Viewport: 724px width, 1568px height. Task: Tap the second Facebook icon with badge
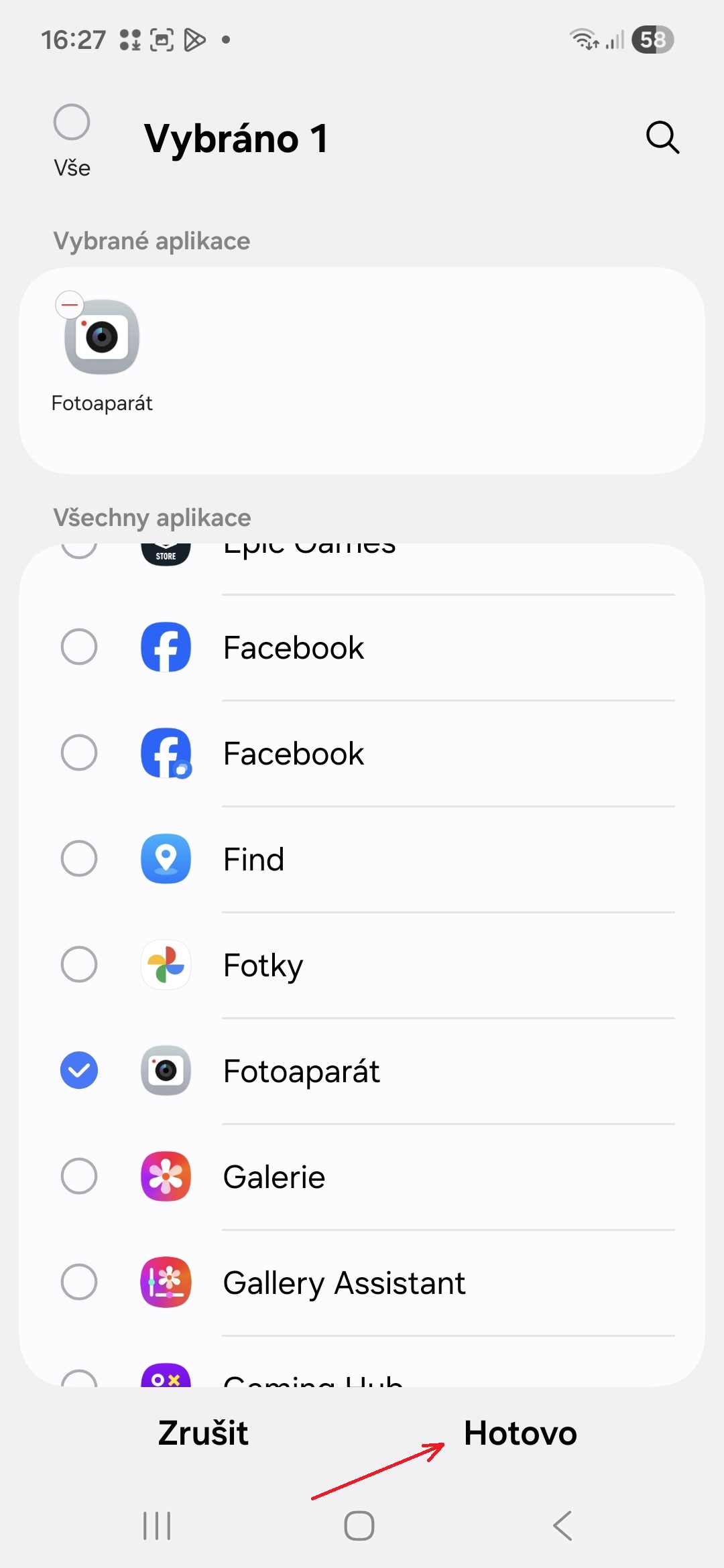click(x=166, y=753)
